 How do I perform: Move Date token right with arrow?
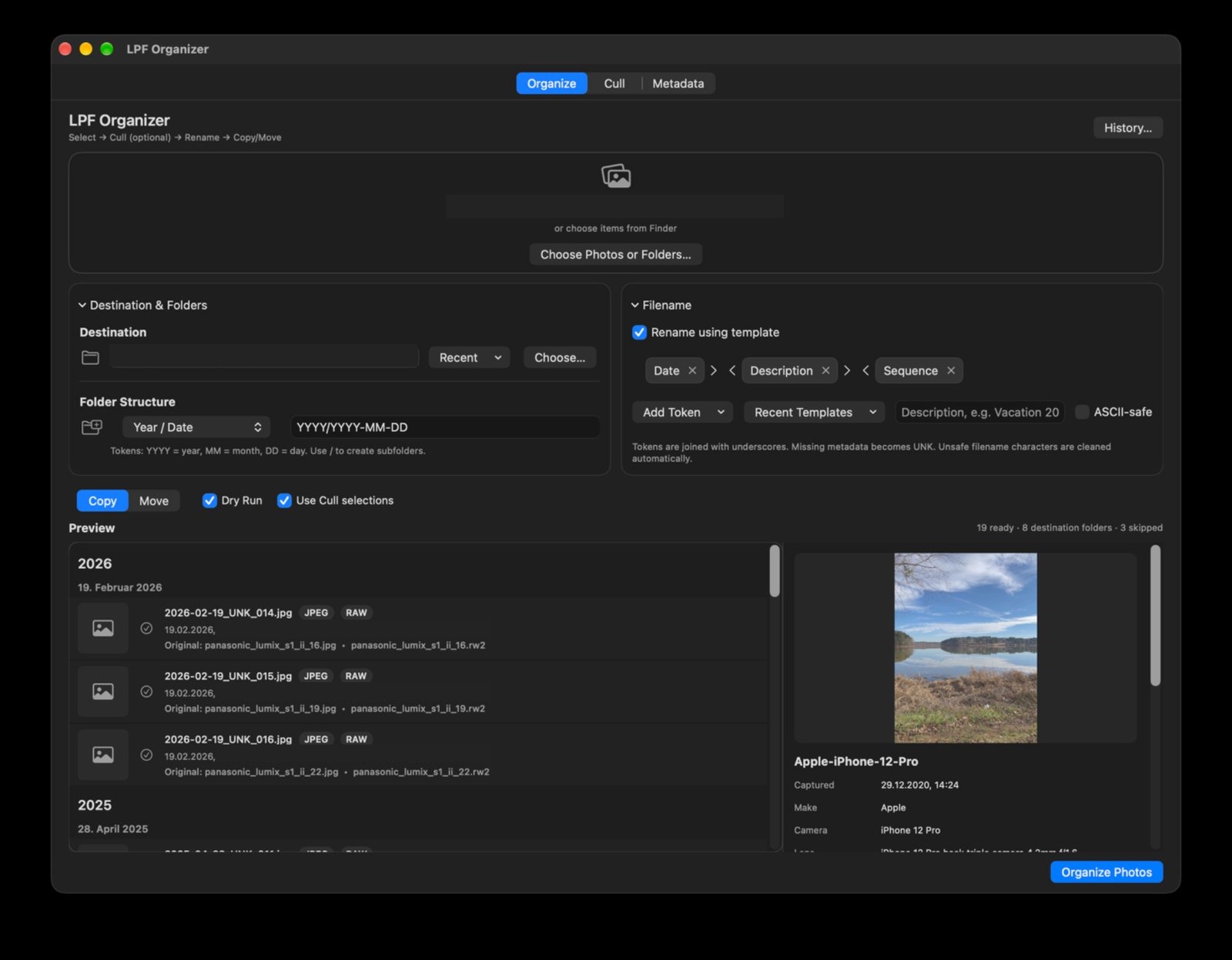tap(714, 370)
